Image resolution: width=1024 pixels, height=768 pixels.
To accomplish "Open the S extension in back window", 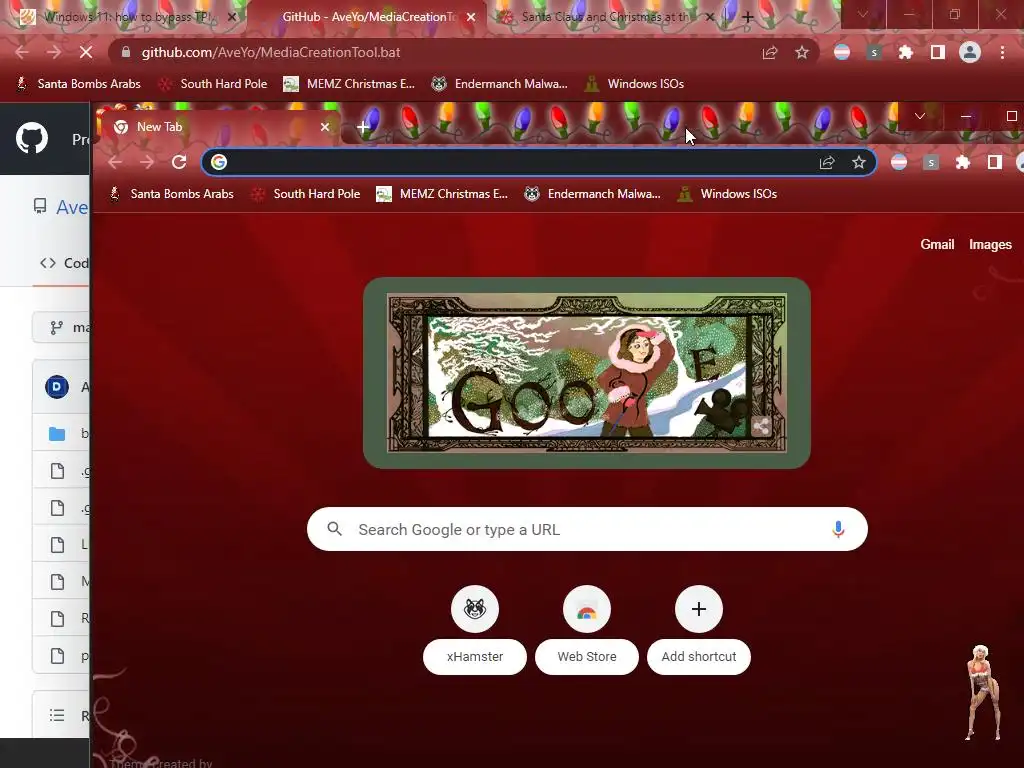I will [x=874, y=52].
